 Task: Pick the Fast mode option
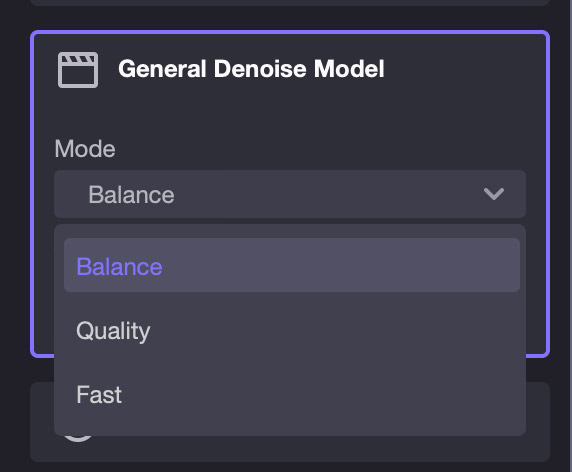[292, 395]
